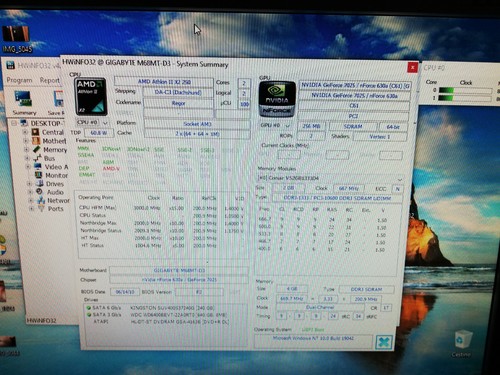The image size is (500, 375).
Task: Open the NVIDIA GeForce 7025 GPU name dropdown
Action: pyautogui.click(x=355, y=86)
